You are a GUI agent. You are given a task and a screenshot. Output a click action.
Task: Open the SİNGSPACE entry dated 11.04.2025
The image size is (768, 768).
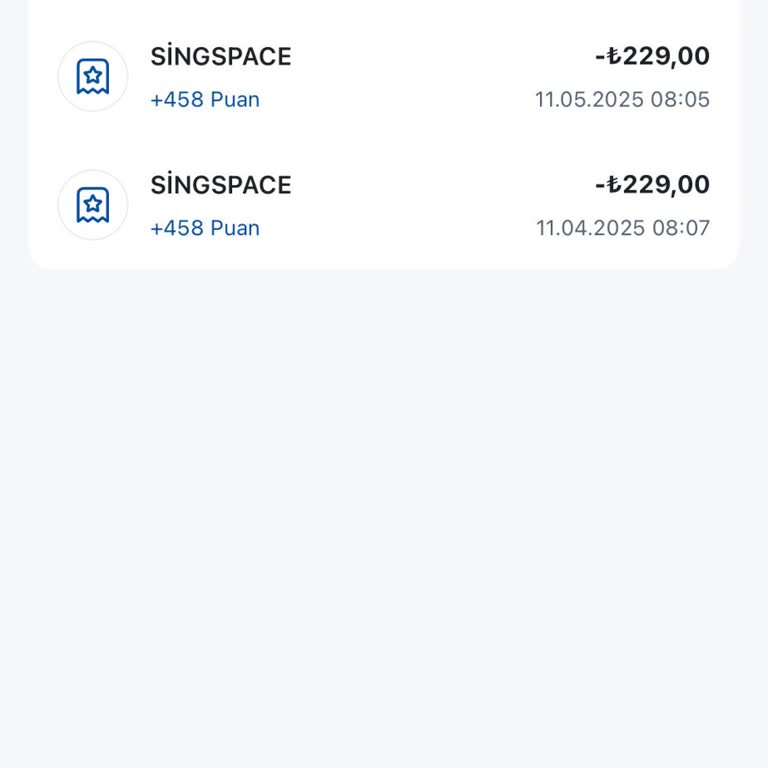pyautogui.click(x=400, y=206)
